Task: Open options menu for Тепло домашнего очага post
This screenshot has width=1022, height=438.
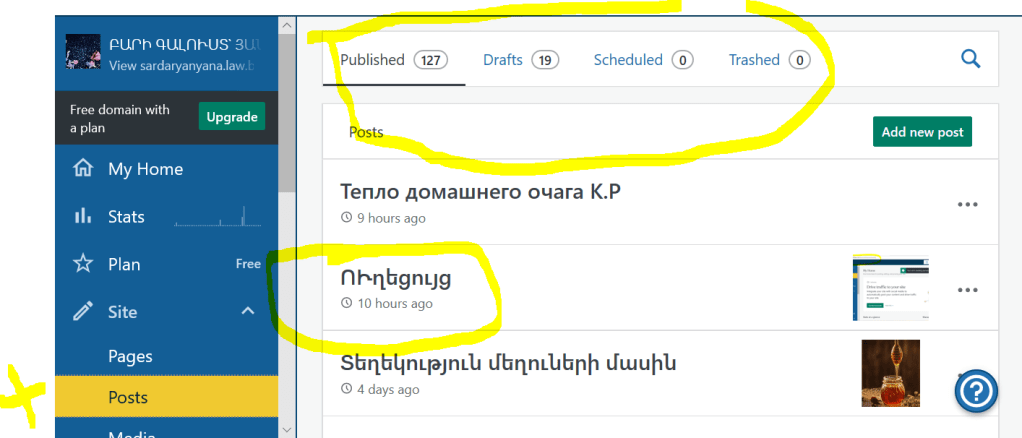Action: 967,204
